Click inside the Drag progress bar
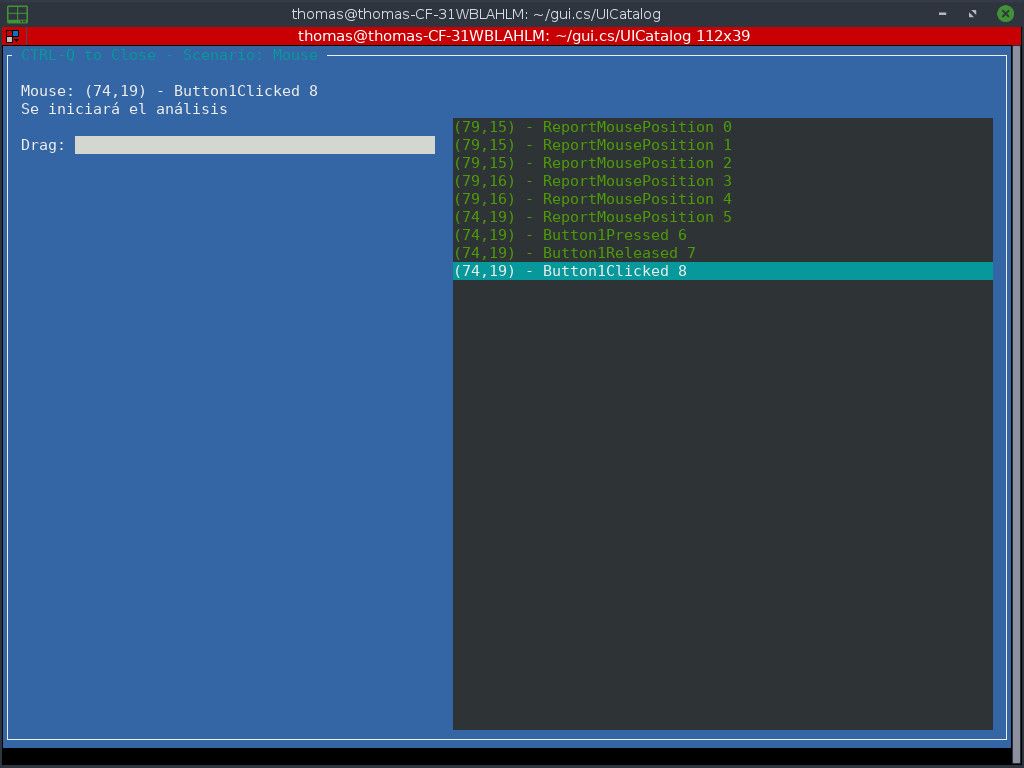This screenshot has width=1024, height=768. point(255,144)
